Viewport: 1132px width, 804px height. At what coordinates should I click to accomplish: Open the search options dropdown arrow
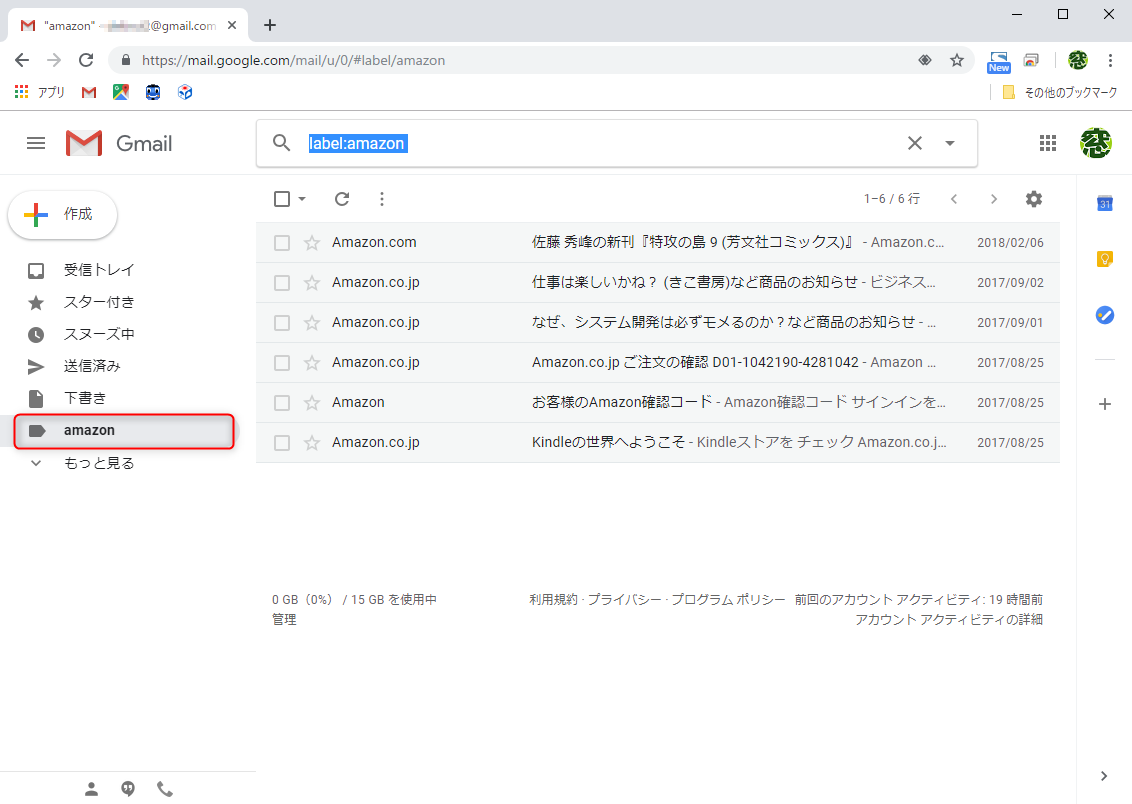948,143
